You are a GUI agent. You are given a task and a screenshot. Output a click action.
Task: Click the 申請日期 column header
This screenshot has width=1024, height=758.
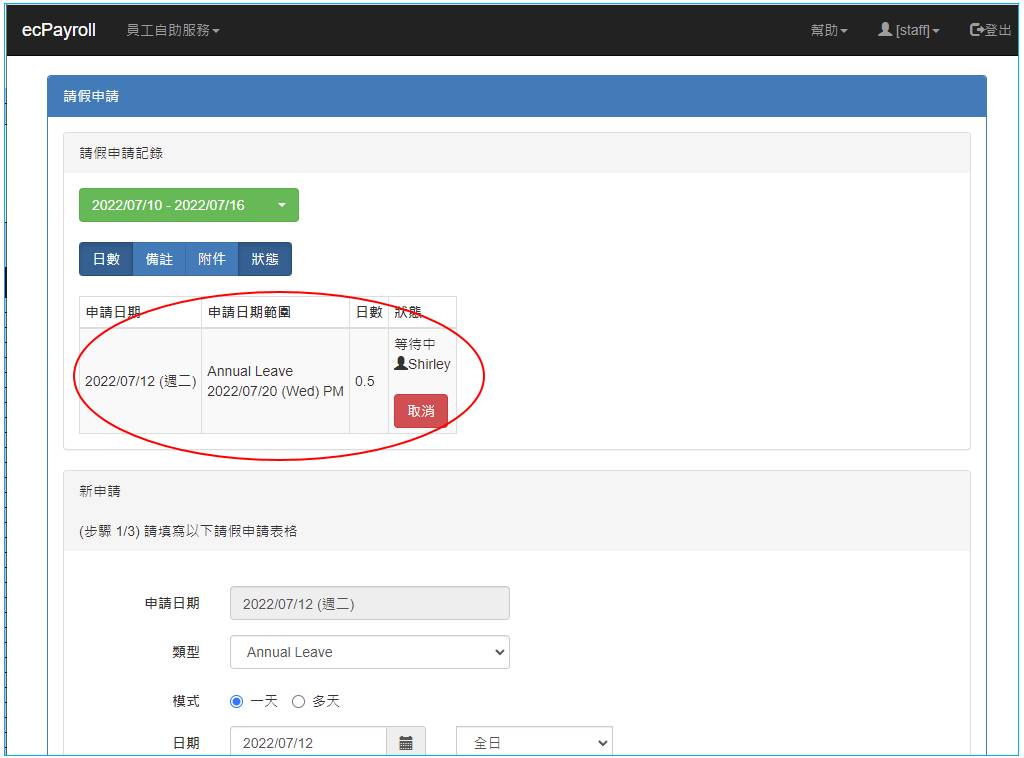point(140,312)
